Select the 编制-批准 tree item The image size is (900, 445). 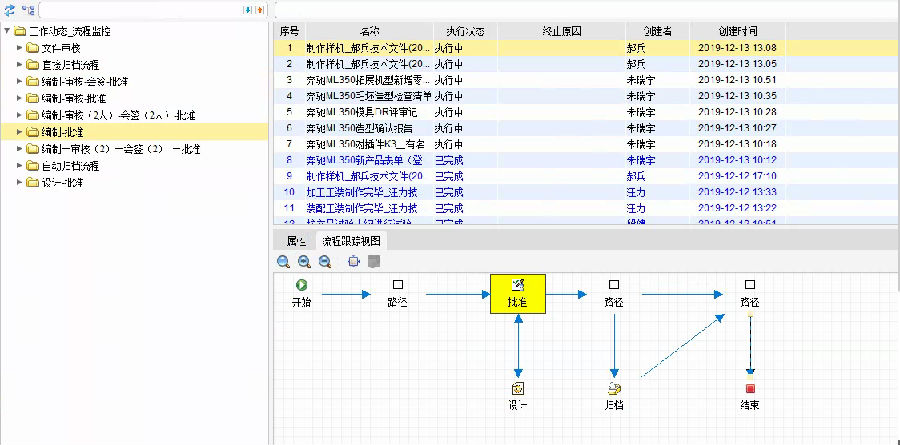[x=62, y=132]
